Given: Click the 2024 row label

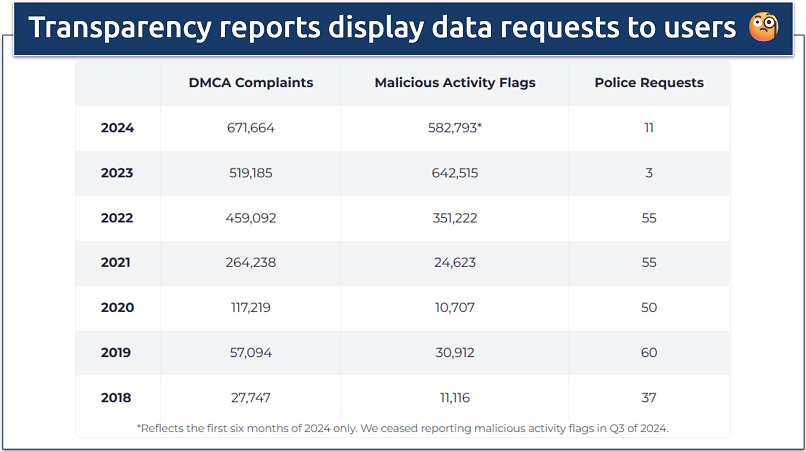Looking at the screenshot, I should coord(117,128).
